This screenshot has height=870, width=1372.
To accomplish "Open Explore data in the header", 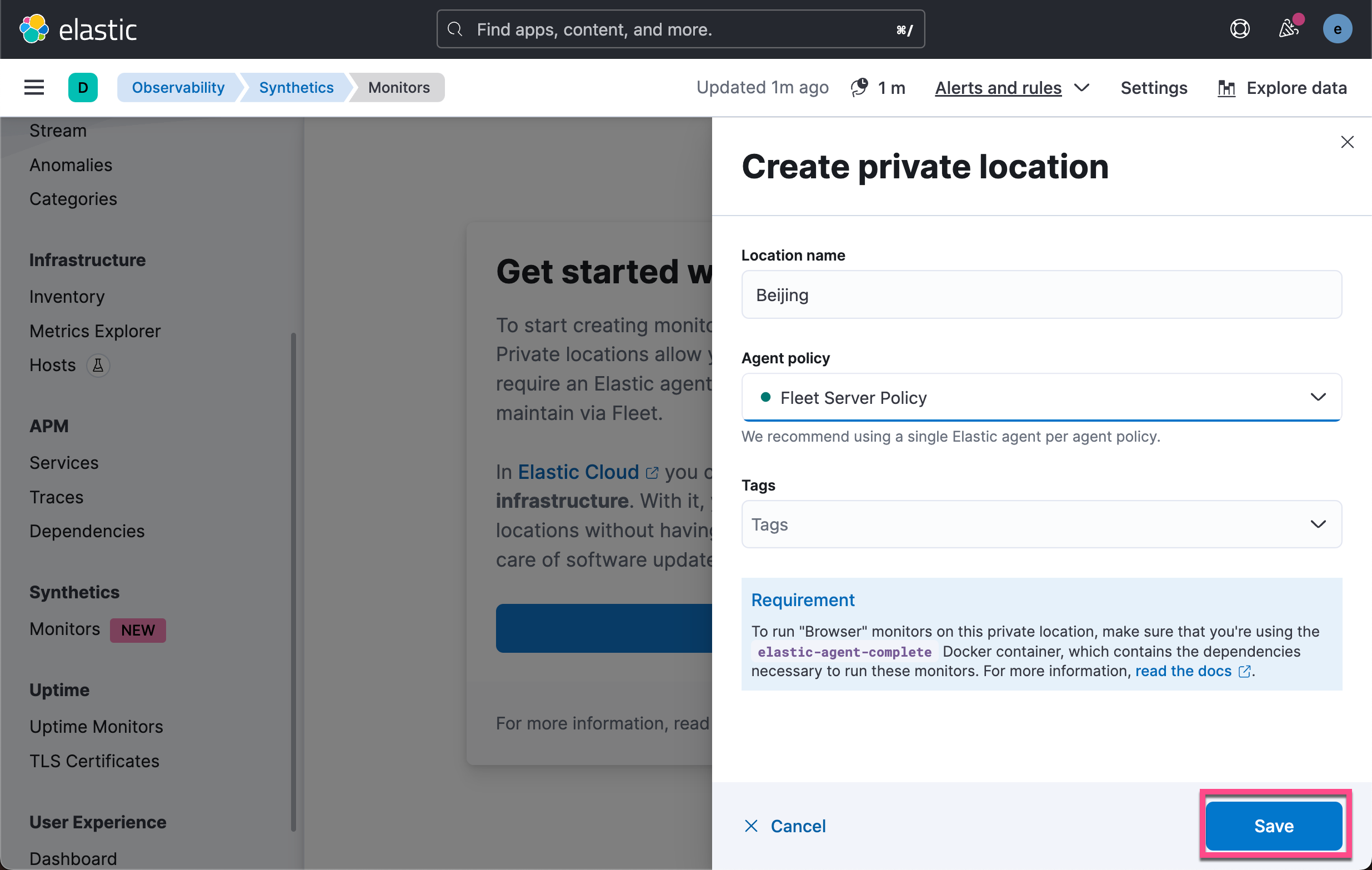I will tap(1282, 88).
